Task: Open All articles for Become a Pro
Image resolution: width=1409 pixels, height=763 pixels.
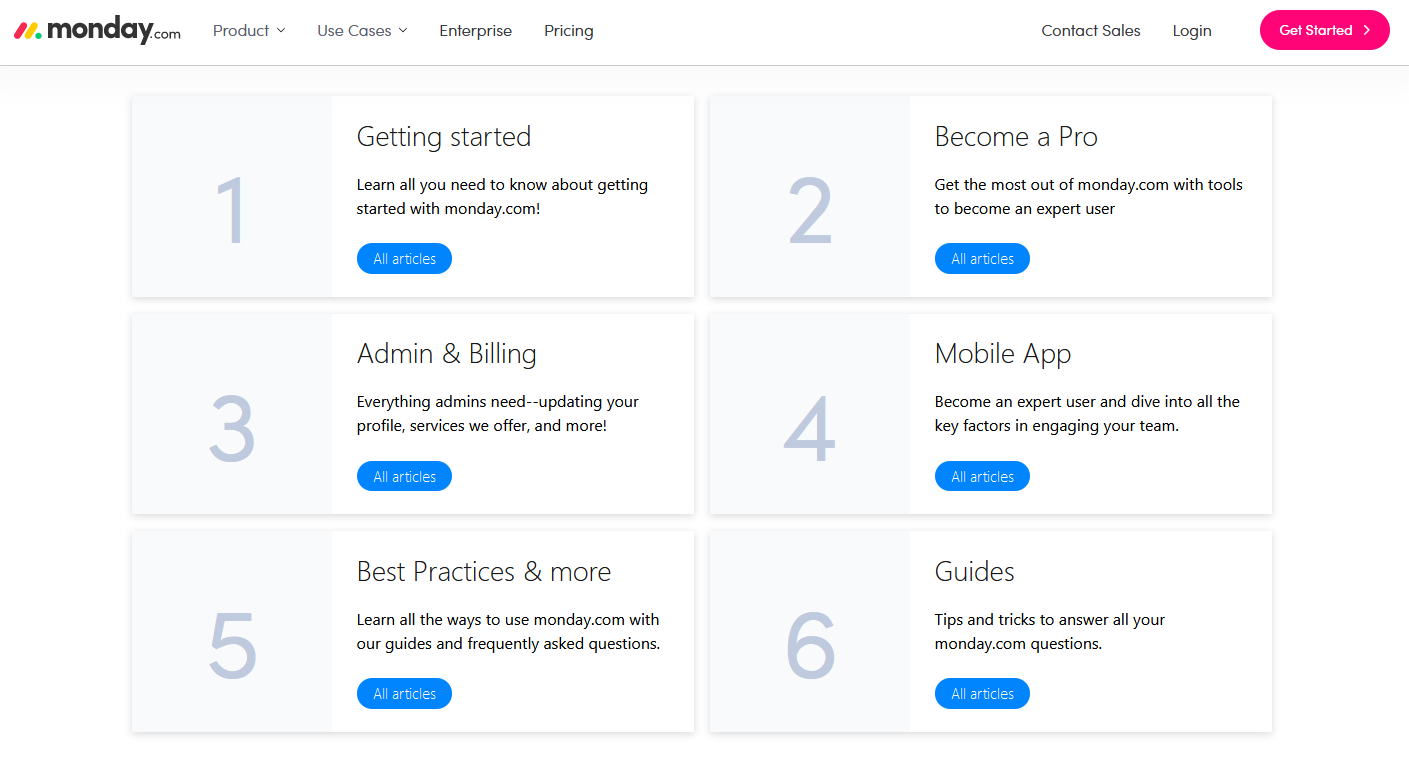Action: tap(982, 258)
